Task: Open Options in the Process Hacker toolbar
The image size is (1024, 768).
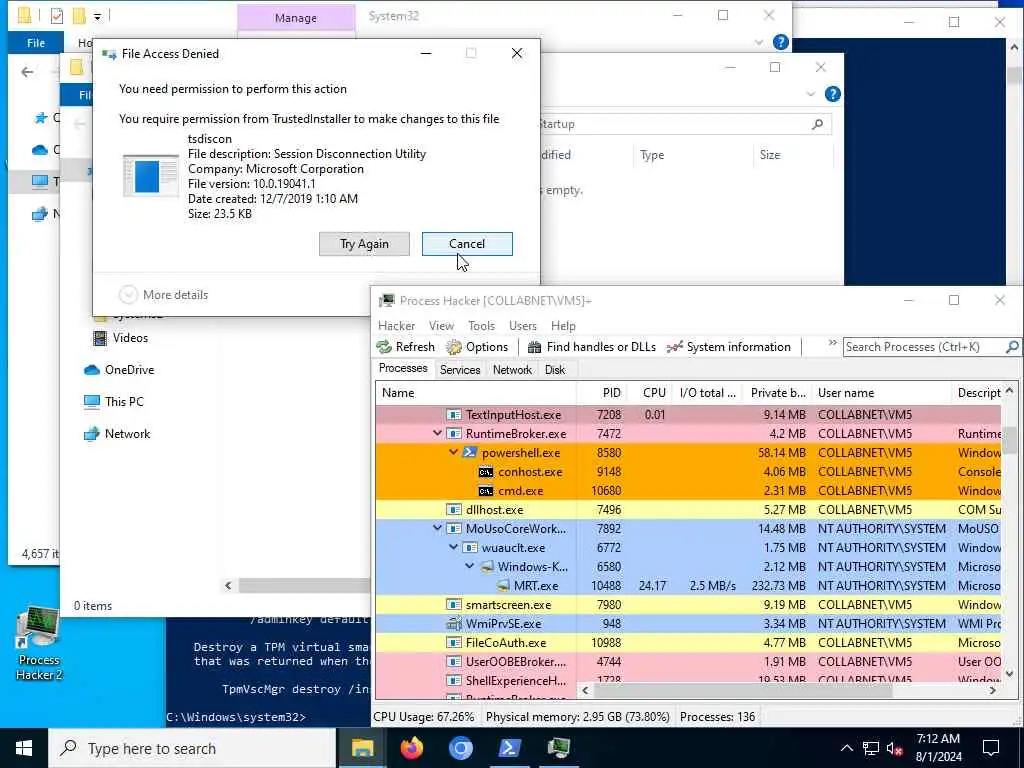Action: (477, 347)
